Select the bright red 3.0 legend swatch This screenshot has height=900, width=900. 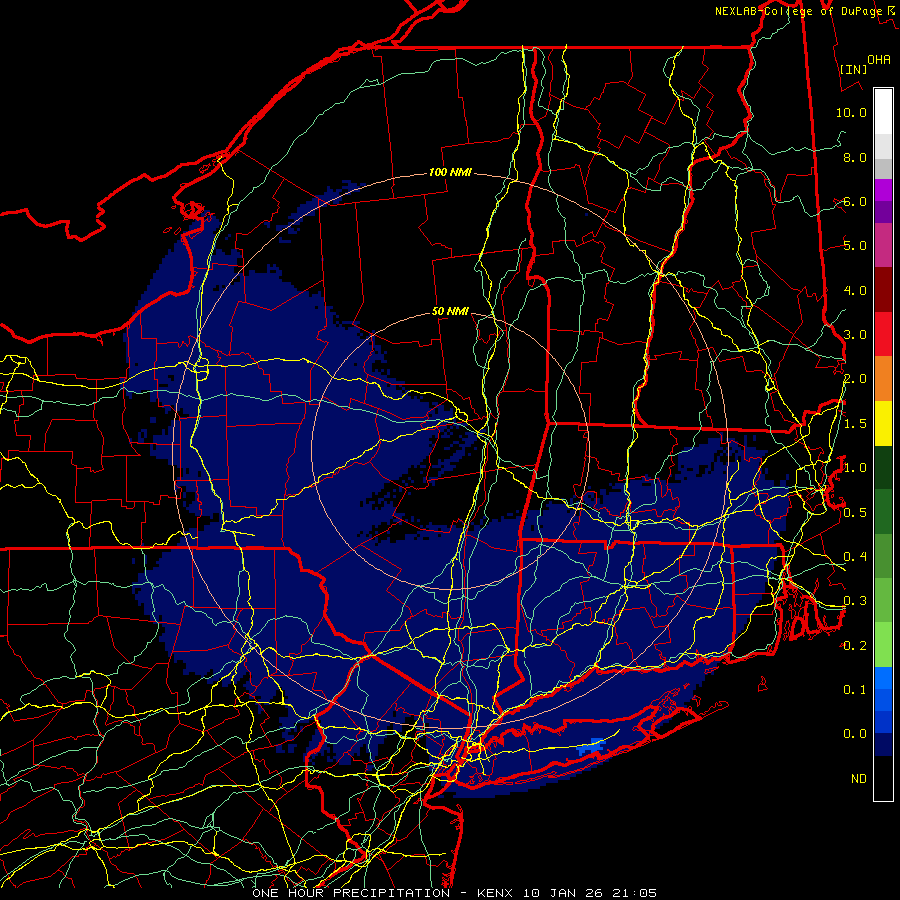coord(883,334)
